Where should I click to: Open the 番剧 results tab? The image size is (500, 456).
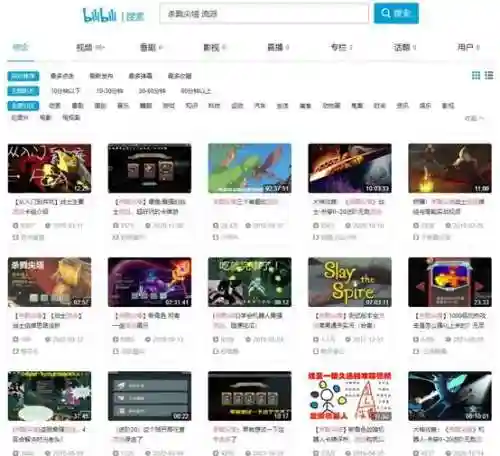point(151,48)
